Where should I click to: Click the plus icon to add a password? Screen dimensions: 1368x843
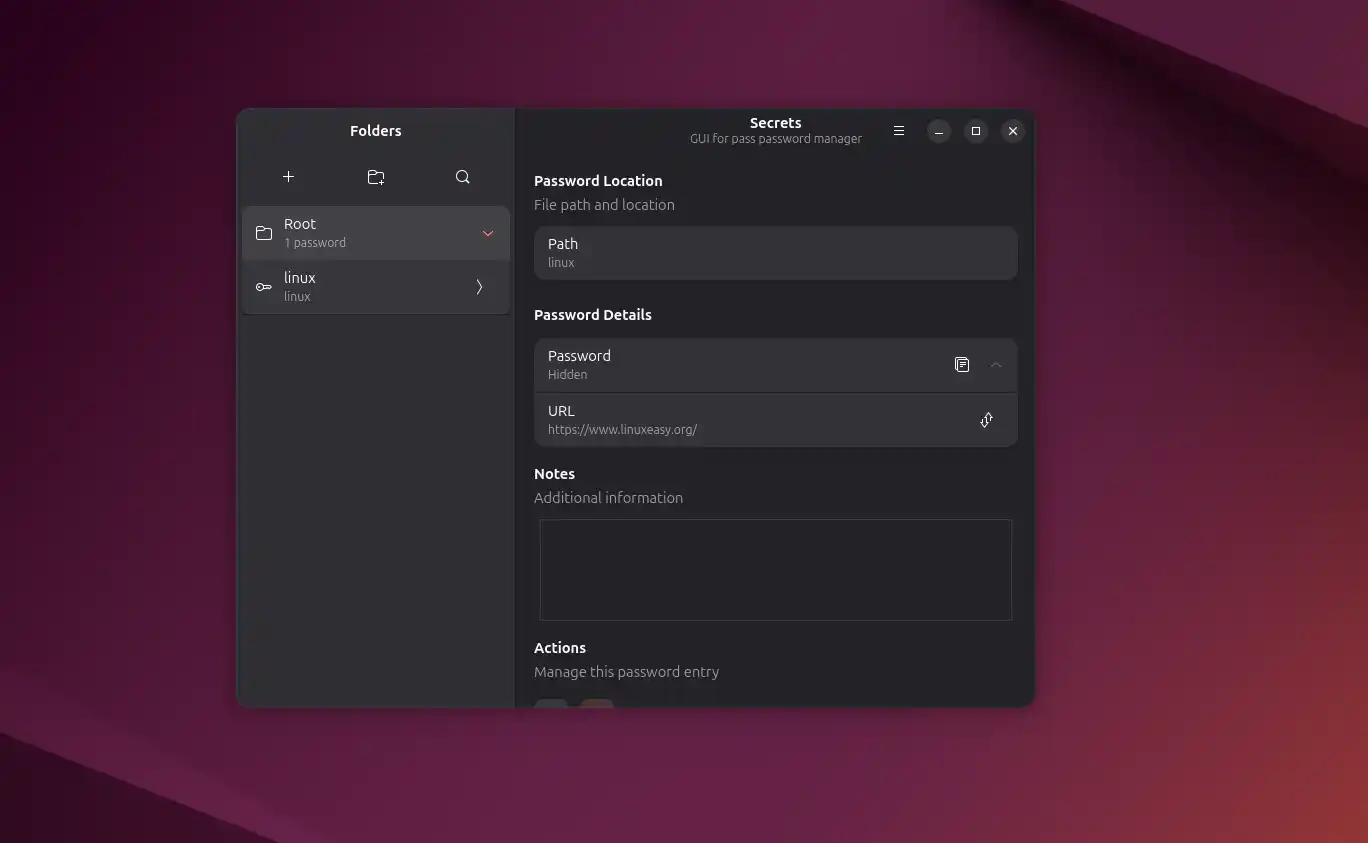click(x=288, y=177)
